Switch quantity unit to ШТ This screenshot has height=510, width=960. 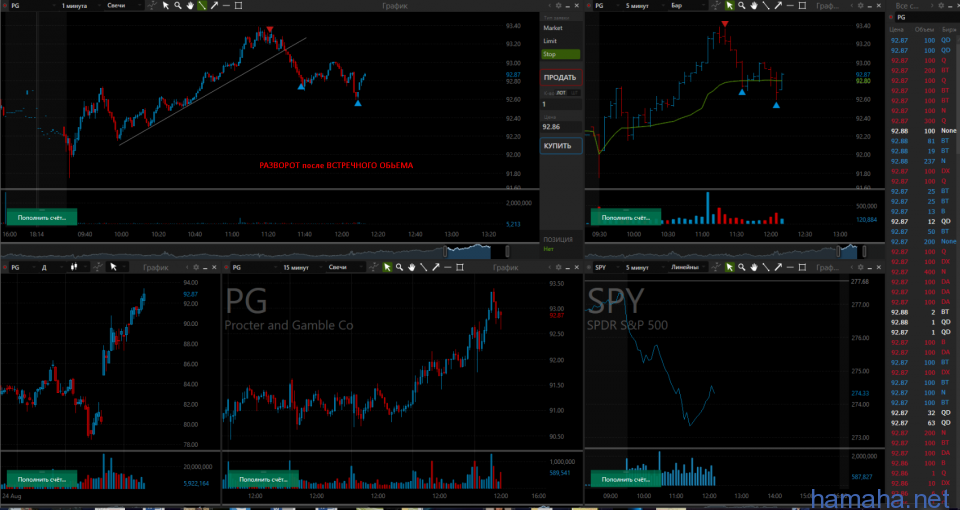(x=575, y=93)
